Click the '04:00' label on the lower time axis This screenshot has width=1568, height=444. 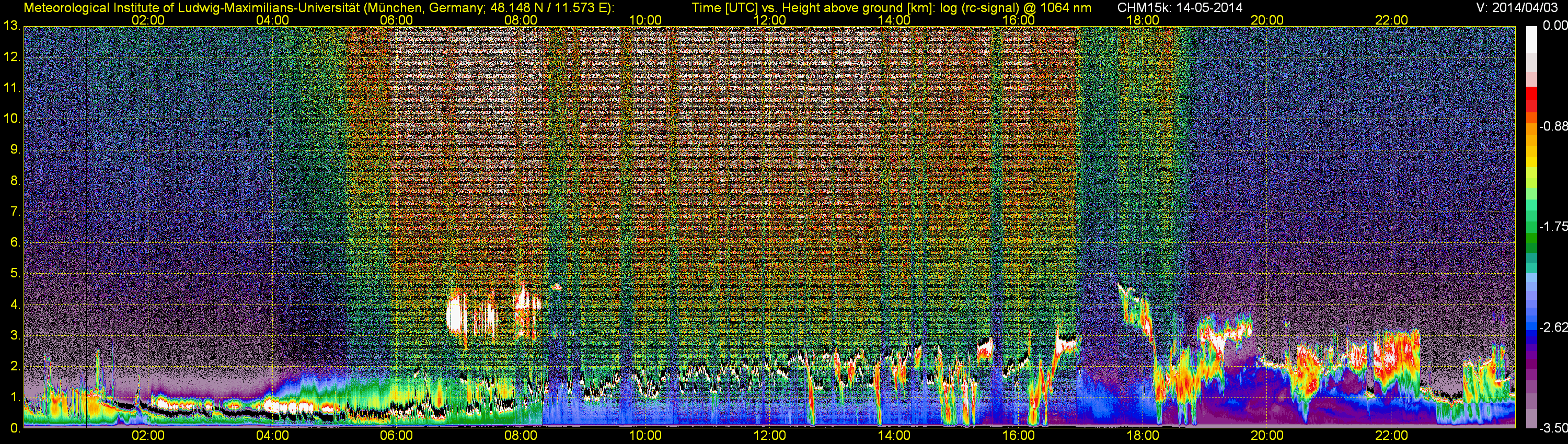[272, 436]
